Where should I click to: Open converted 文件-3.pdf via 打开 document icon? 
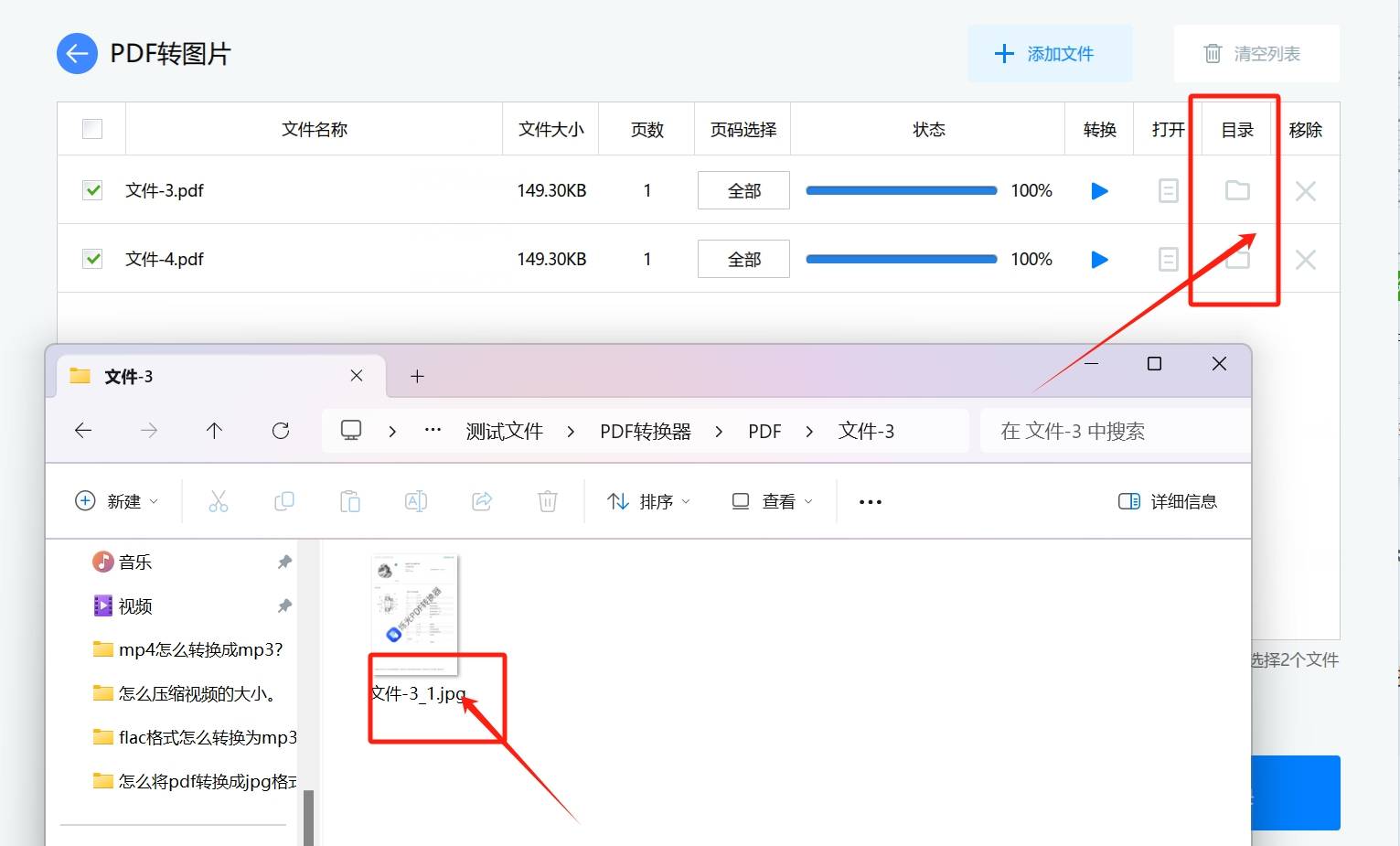1168,190
